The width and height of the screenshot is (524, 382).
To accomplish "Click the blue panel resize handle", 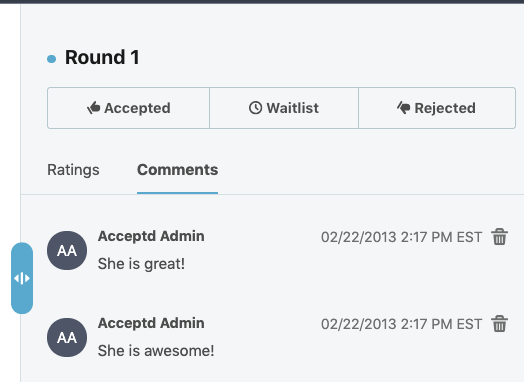I will 22,278.
